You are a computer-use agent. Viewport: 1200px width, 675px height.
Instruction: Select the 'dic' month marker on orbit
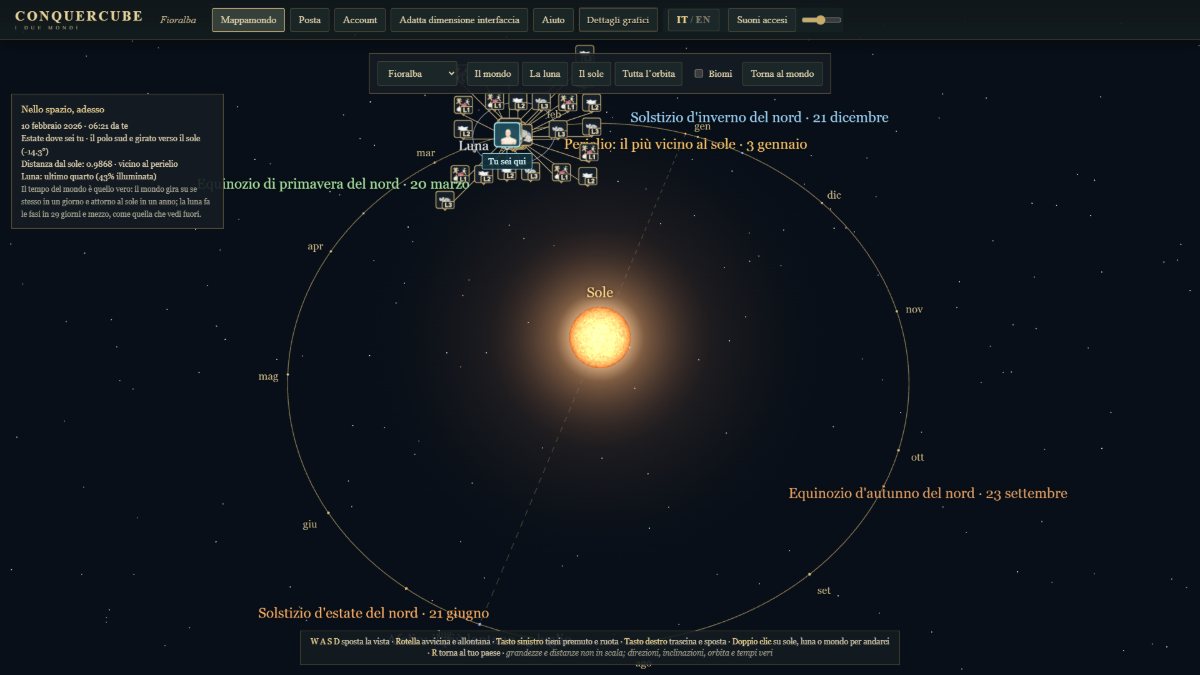click(x=834, y=195)
